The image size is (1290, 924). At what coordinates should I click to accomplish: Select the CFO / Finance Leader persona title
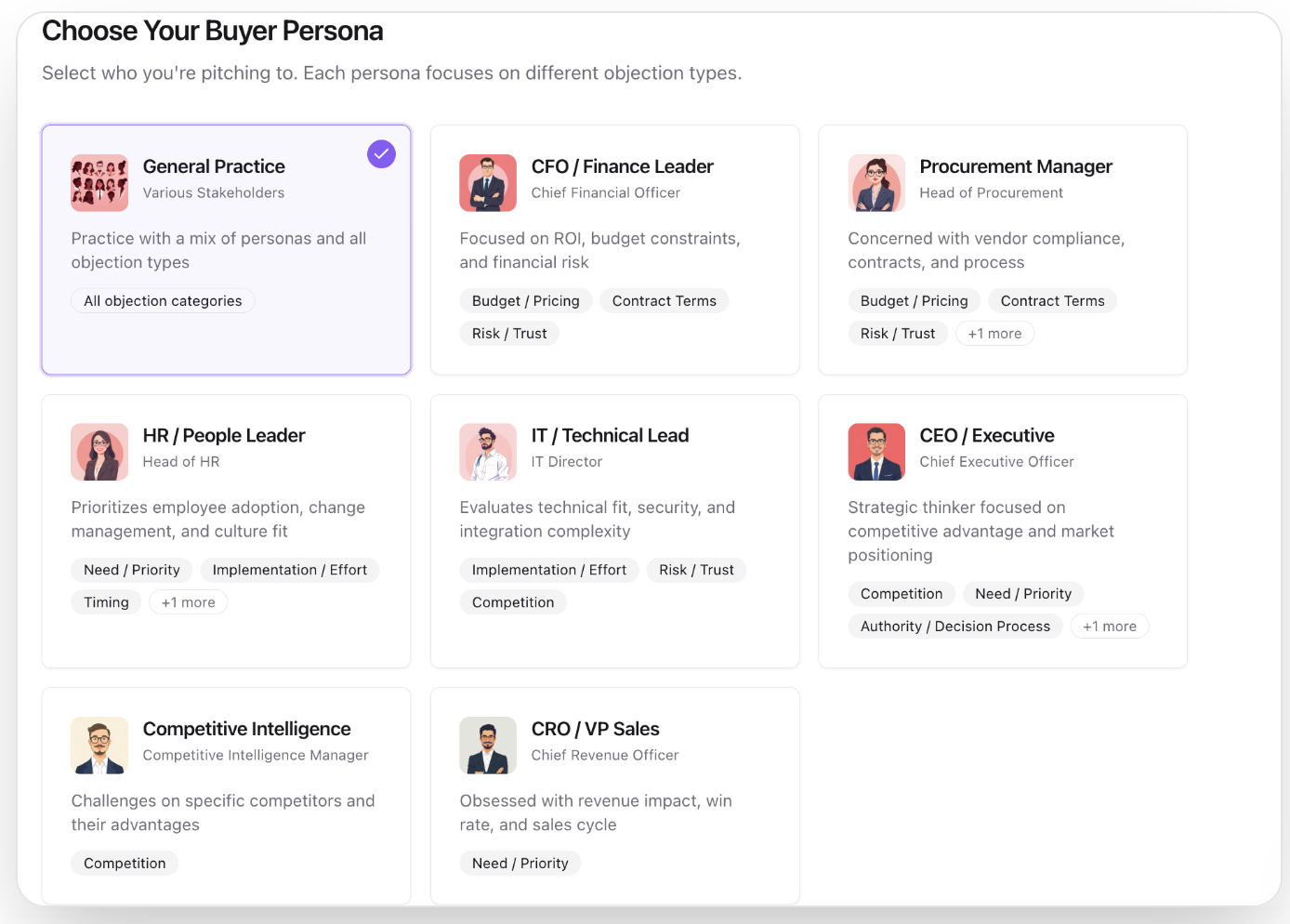pyautogui.click(x=622, y=166)
